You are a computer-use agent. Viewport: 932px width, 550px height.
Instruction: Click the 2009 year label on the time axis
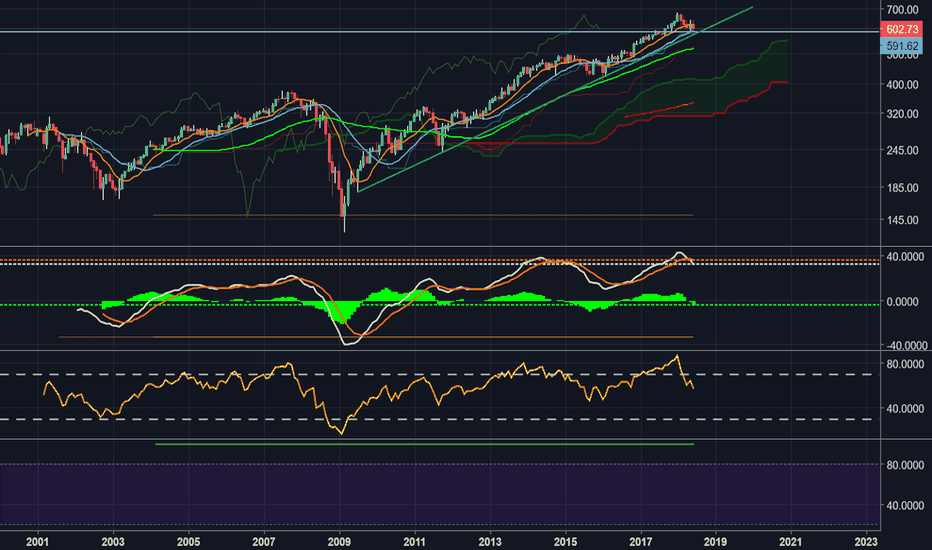[339, 542]
